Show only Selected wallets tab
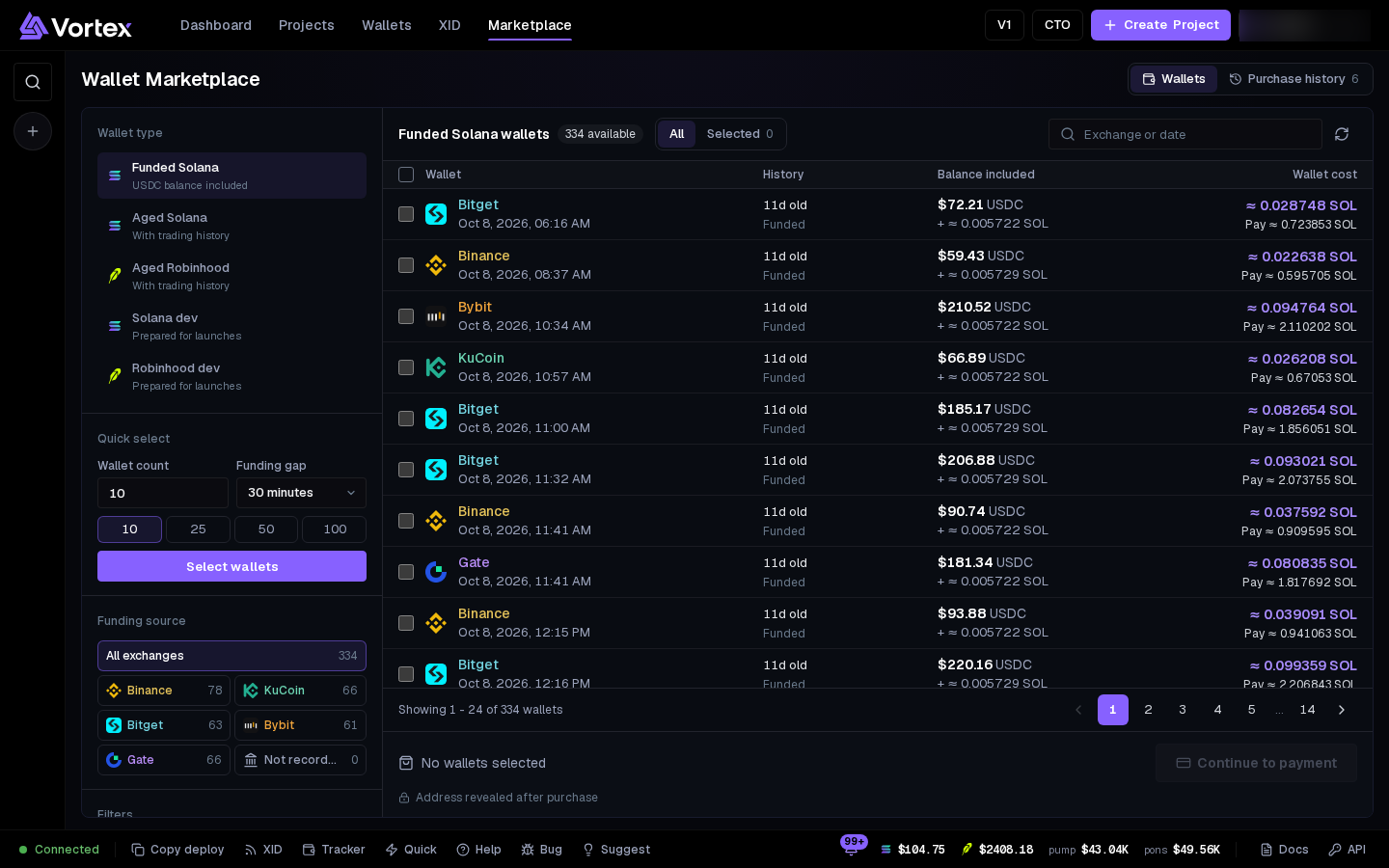 click(x=740, y=134)
